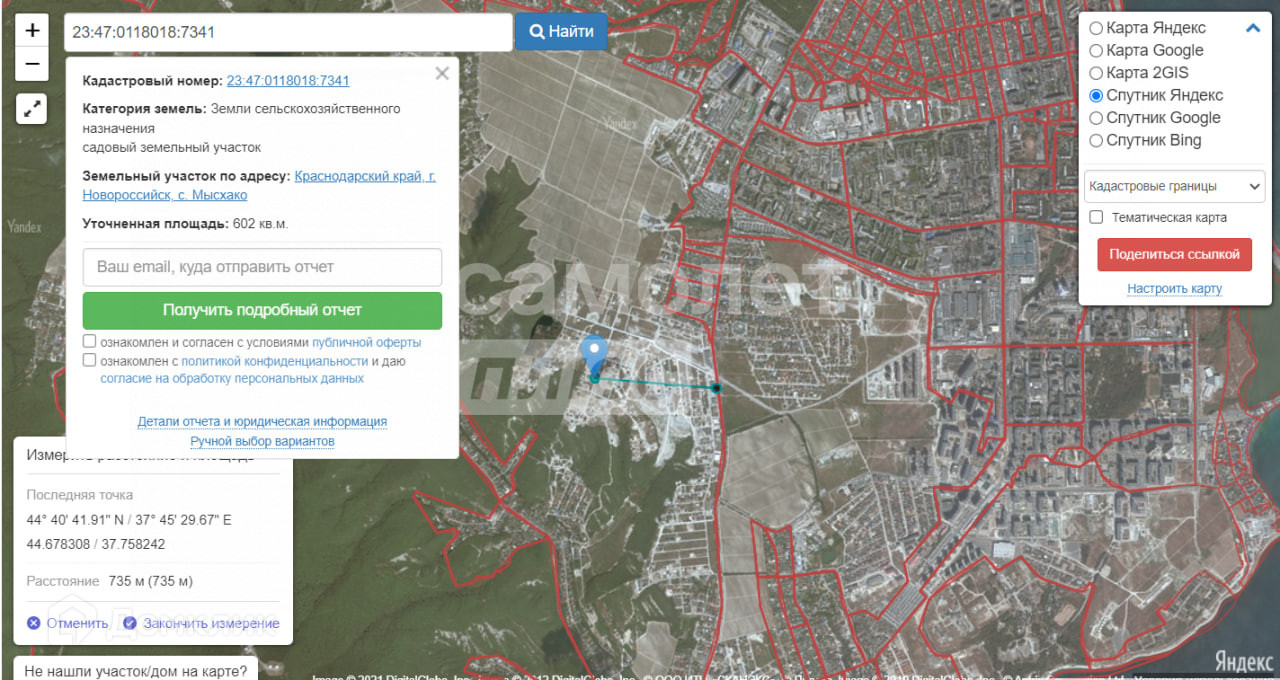The height and width of the screenshot is (680, 1280).
Task: Click the Отменить cancel icon
Action: tap(33, 623)
